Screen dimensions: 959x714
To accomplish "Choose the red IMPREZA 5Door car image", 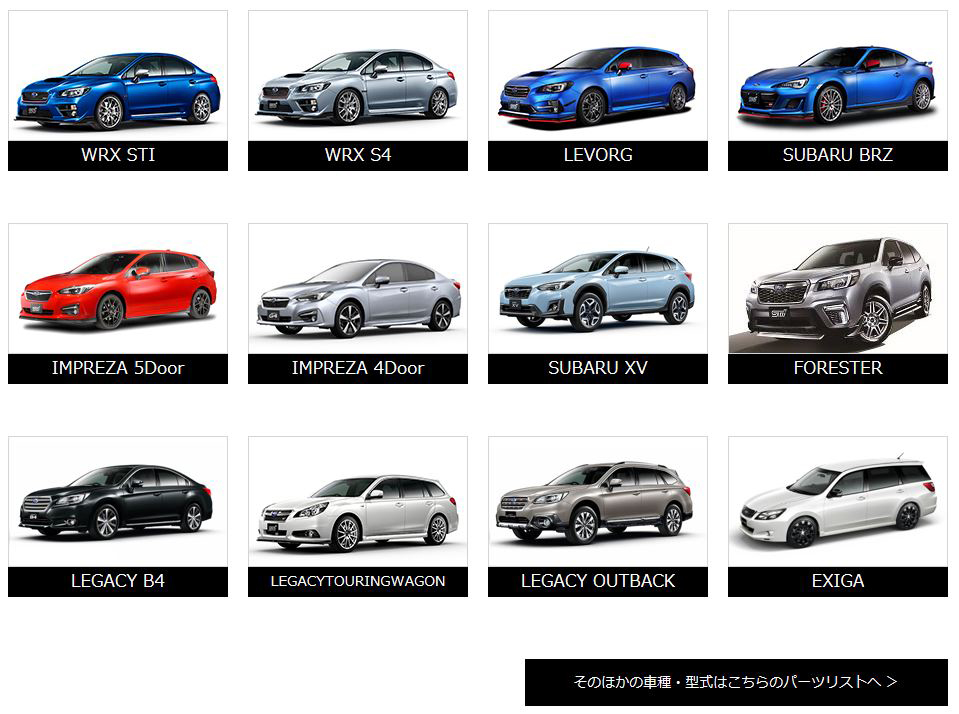I will pos(118,290).
